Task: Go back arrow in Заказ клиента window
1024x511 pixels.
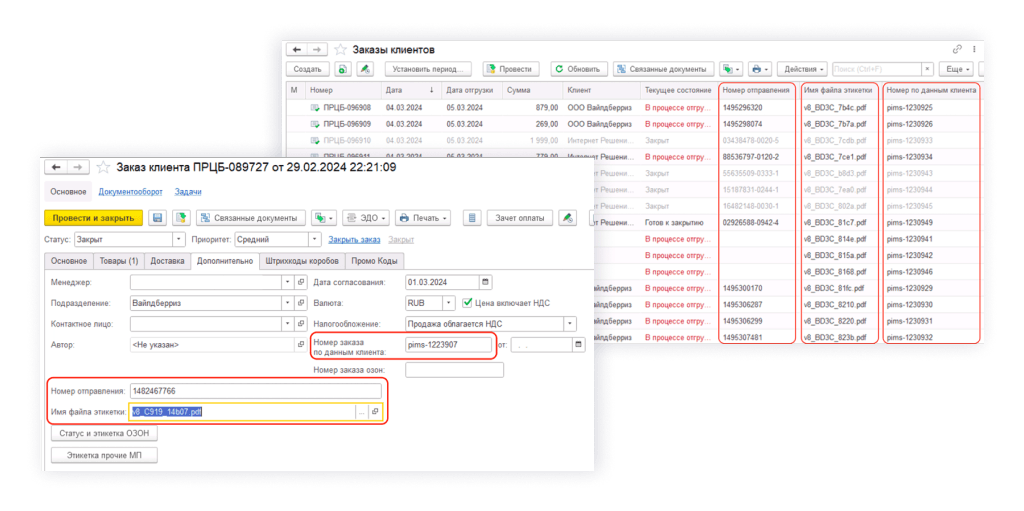Action: pyautogui.click(x=57, y=167)
